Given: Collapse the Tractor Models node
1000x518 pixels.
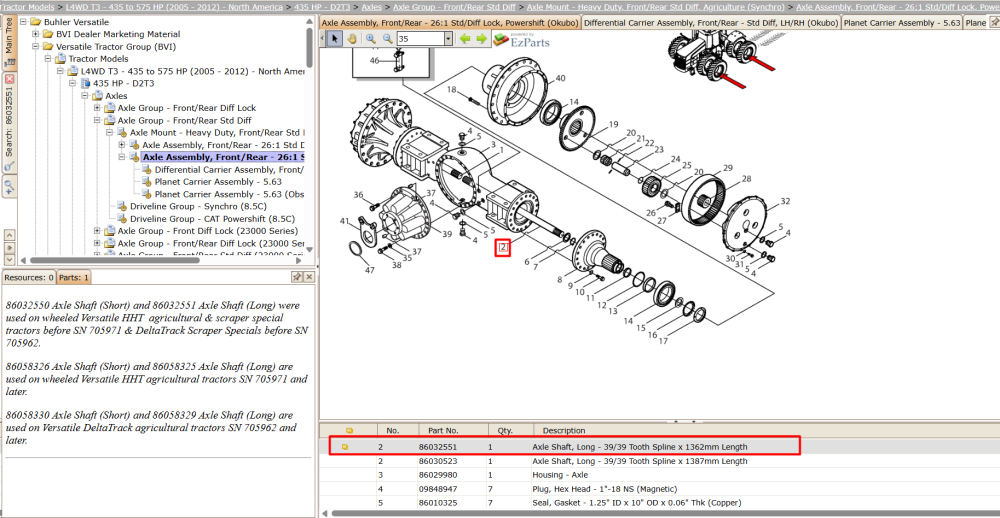Looking at the screenshot, I should click(47, 59).
